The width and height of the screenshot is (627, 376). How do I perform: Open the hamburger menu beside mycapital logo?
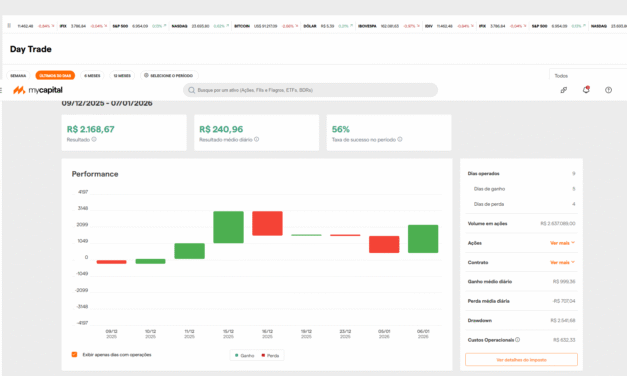1,90
